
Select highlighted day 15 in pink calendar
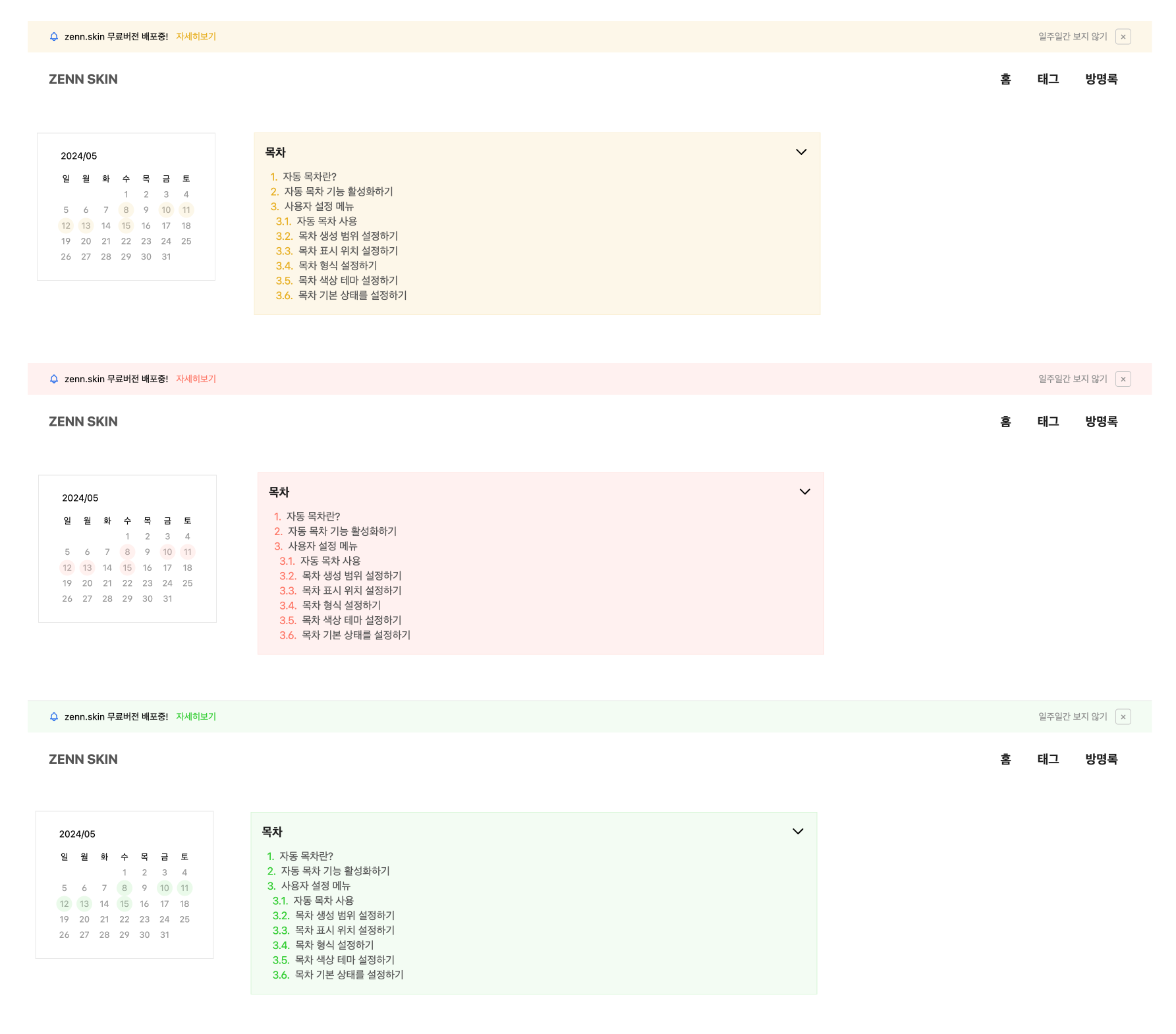(127, 568)
